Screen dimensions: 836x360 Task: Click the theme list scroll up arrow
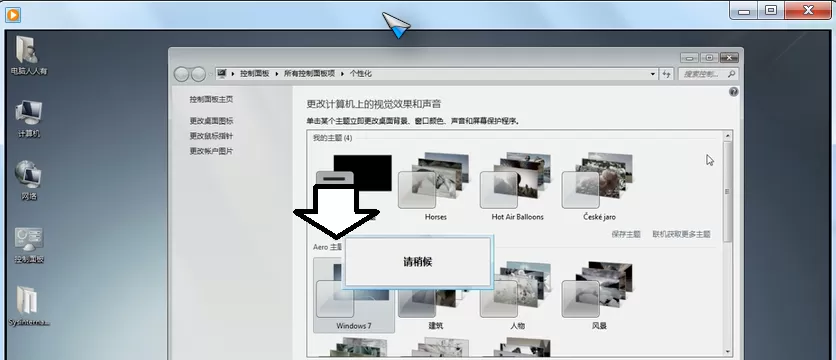727,137
